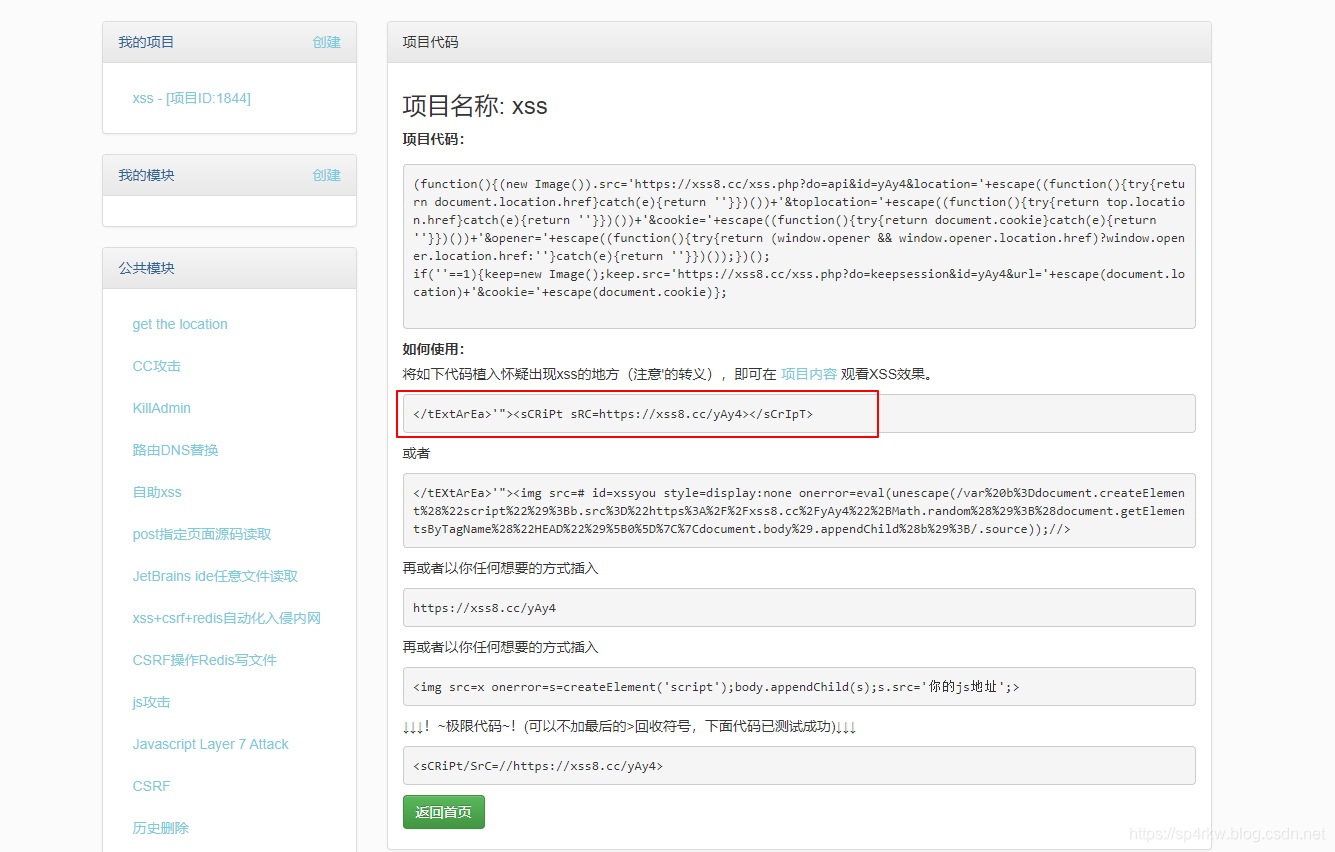
Task: Click the https://xss8.cc/yAy4 code box
Action: [x=799, y=607]
